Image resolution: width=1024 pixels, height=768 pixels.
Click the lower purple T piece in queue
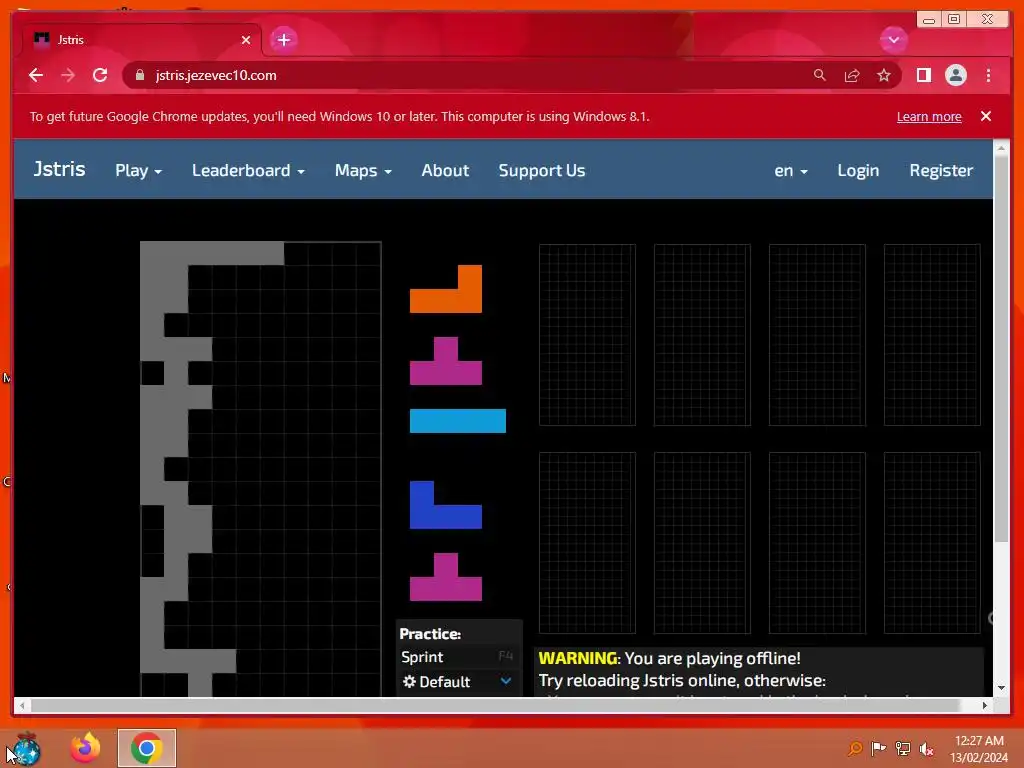pos(446,577)
